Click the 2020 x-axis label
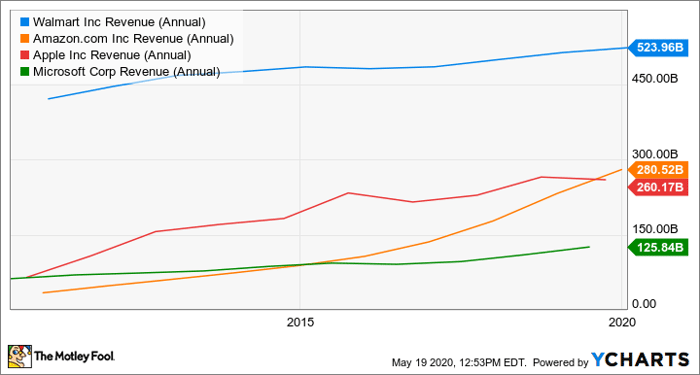 [622, 322]
